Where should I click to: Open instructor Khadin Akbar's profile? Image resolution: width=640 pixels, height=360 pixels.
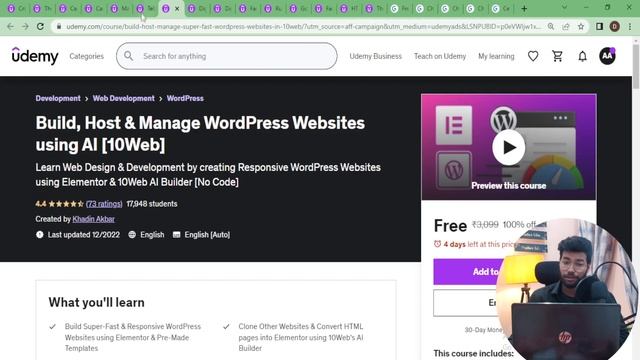(93, 219)
